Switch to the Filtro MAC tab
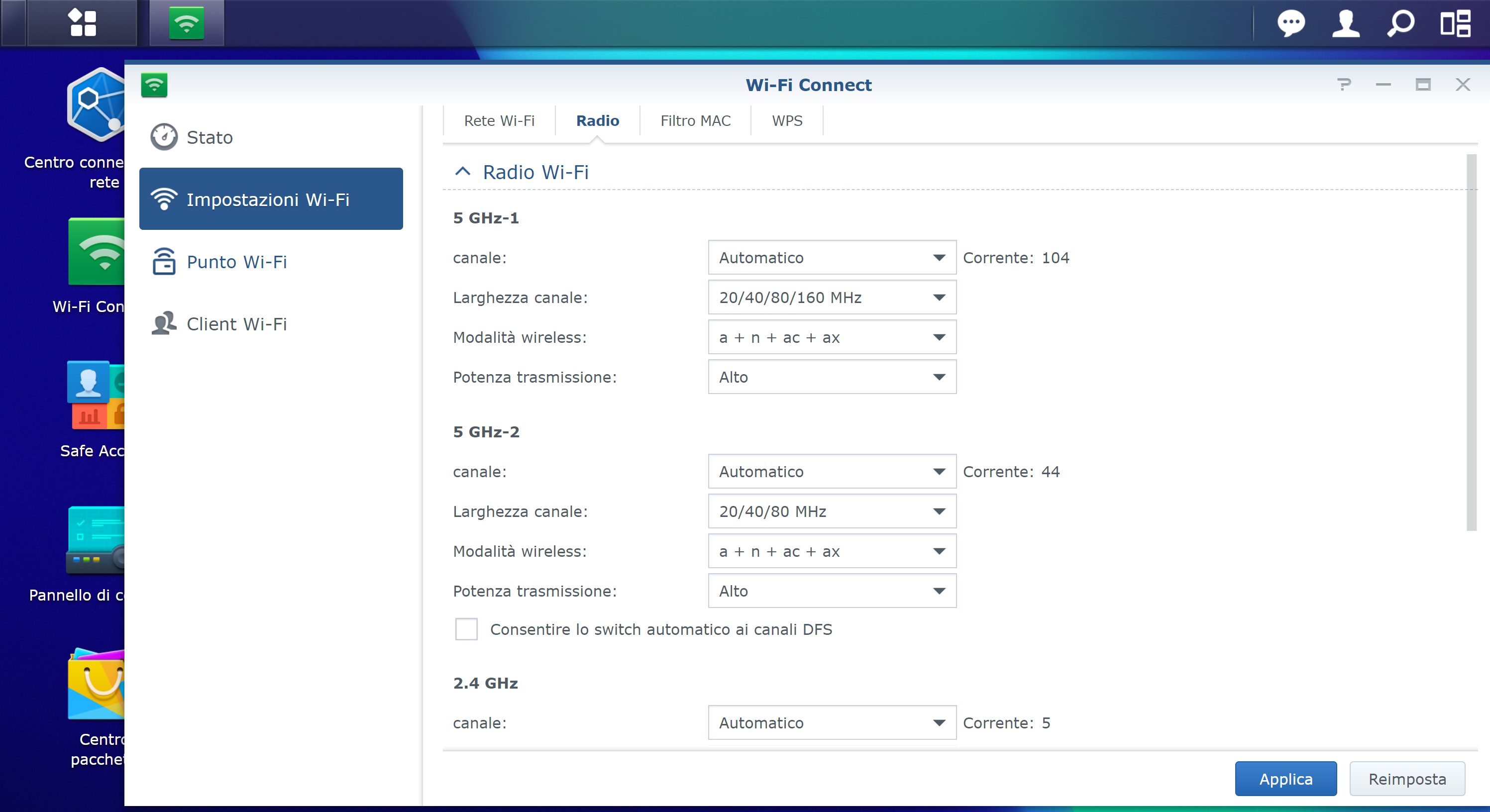 tap(695, 121)
